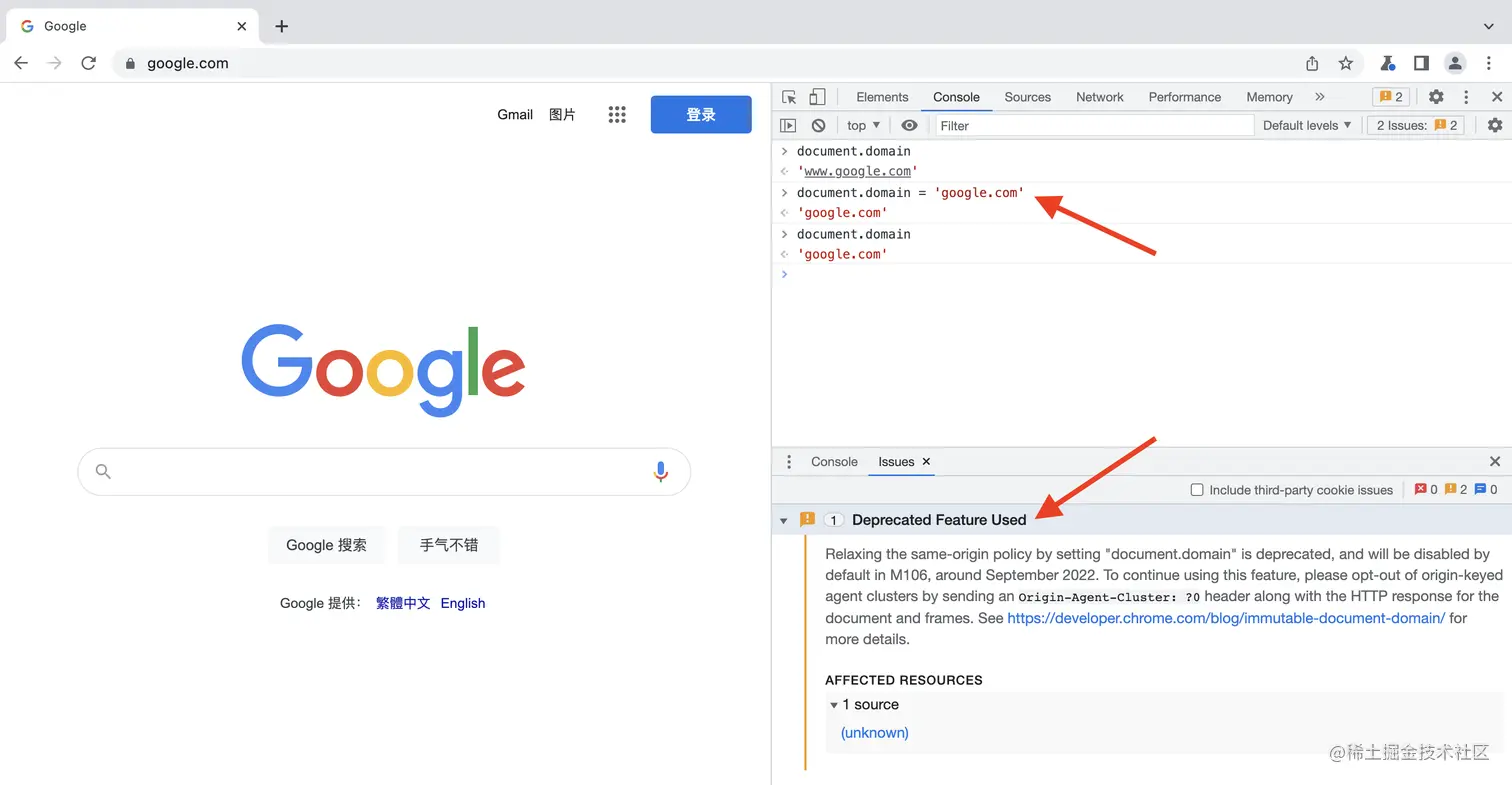This screenshot has height=785, width=1512.
Task: Open DevTools settings gear in tab bar
Action: coord(1436,97)
